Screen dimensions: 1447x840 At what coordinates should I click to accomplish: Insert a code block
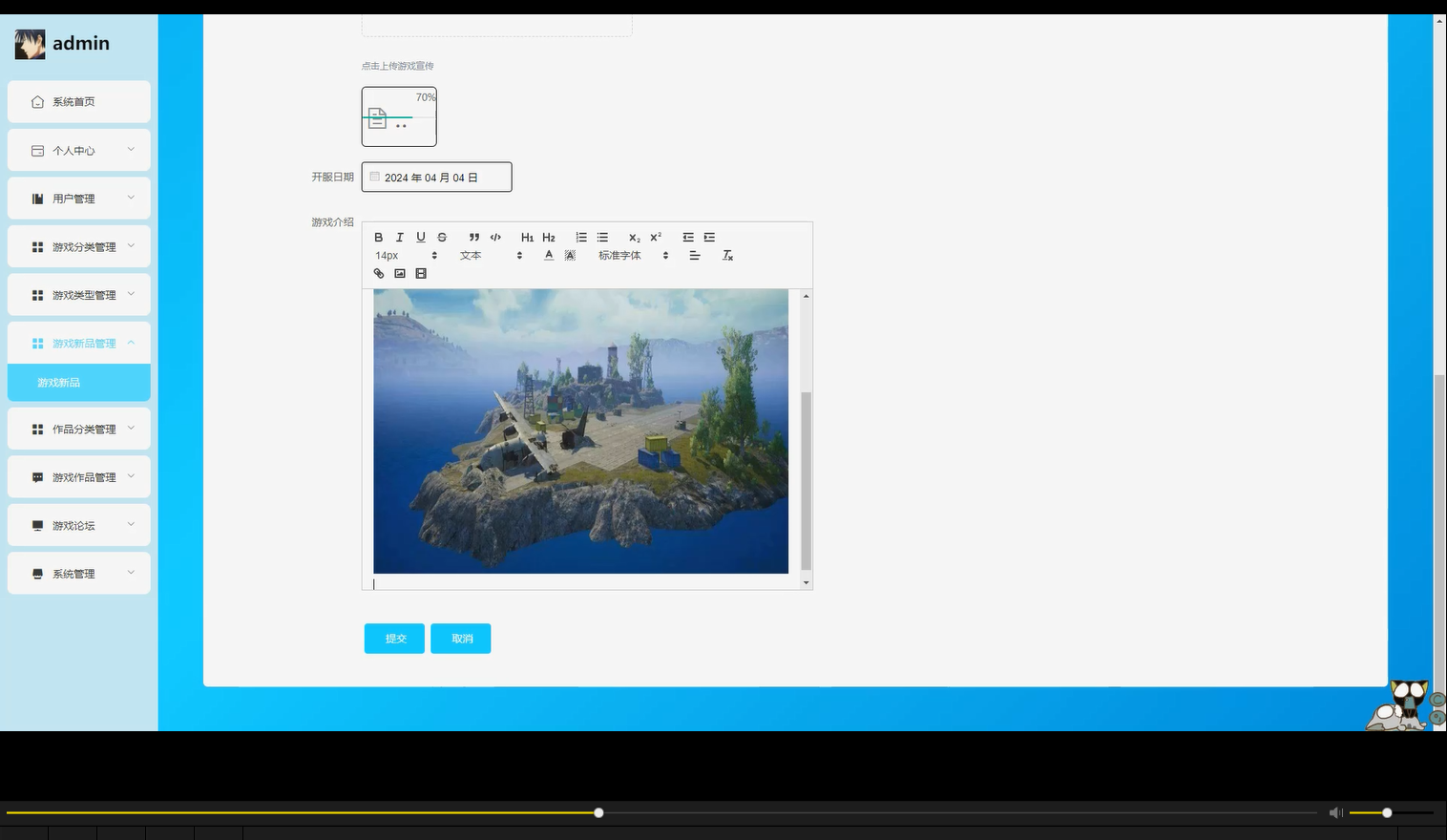tap(495, 238)
